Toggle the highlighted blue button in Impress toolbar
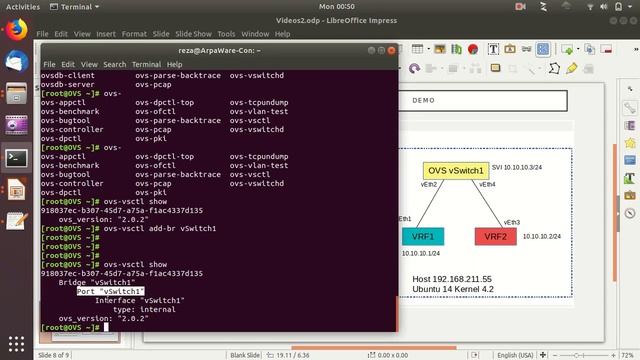The image size is (640, 360). point(543,49)
